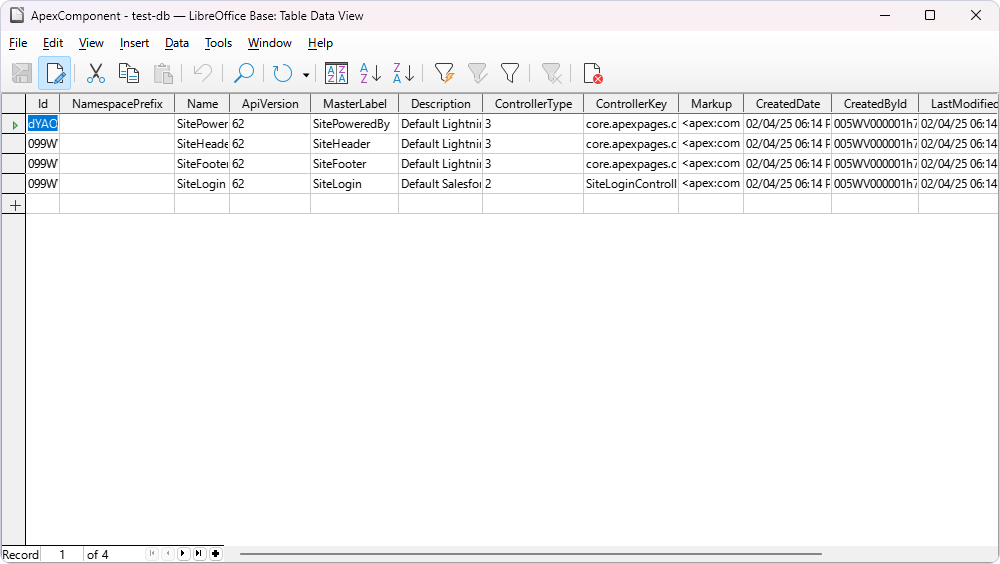Click the current-record arrow row header

[13, 124]
